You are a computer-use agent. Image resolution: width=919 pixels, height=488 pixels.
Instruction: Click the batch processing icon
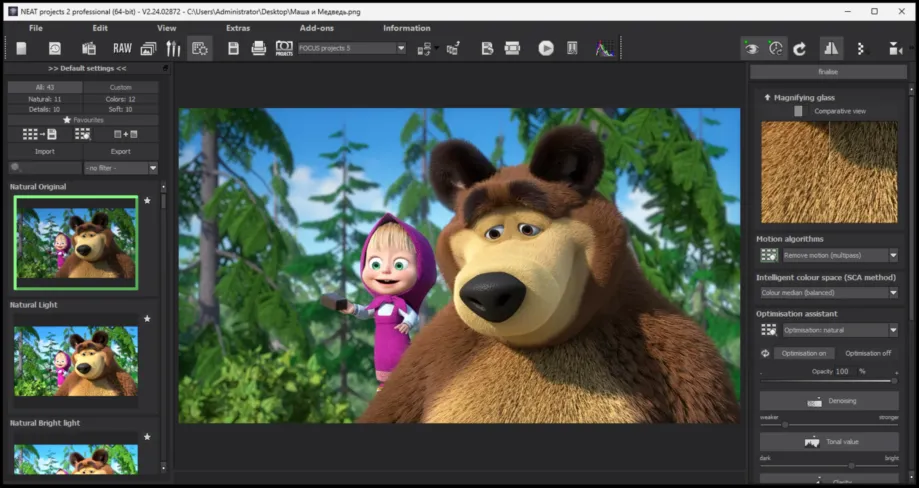coord(89,48)
